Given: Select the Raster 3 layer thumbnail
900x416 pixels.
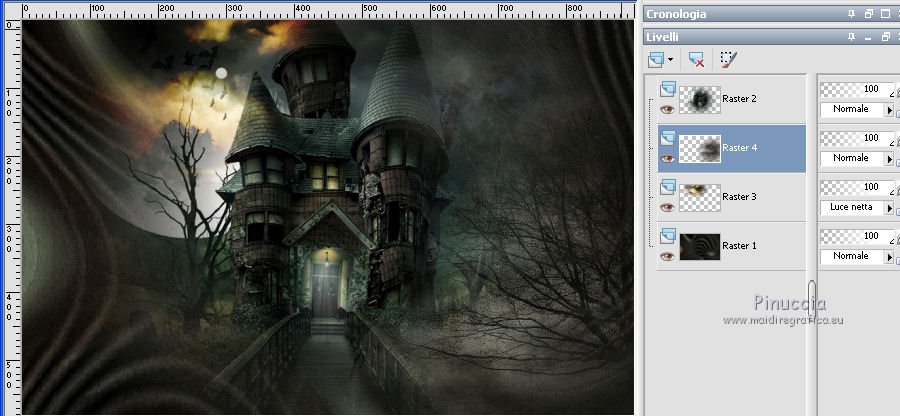Looking at the screenshot, I should 700,197.
